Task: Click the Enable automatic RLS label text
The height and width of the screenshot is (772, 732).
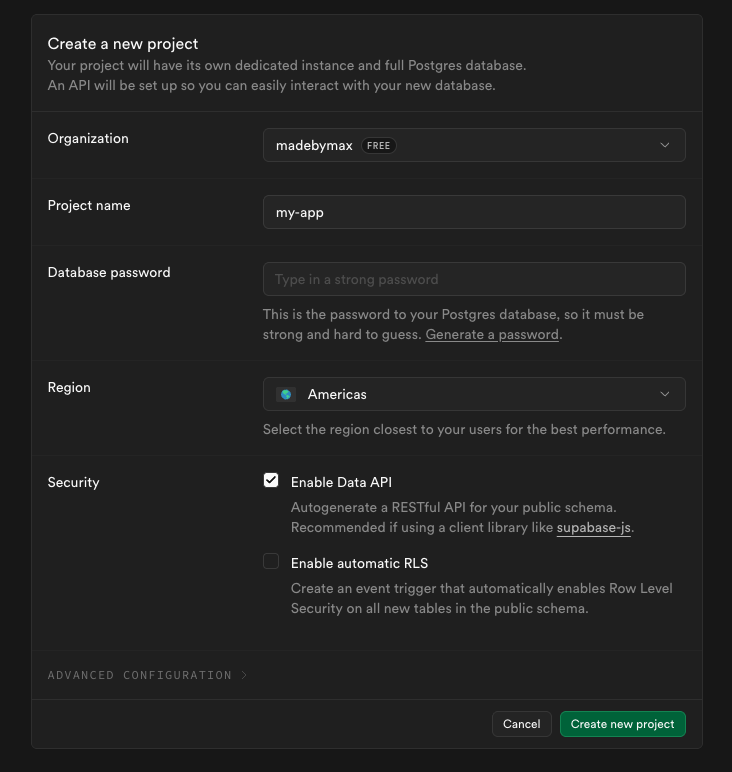Action: [x=359, y=563]
